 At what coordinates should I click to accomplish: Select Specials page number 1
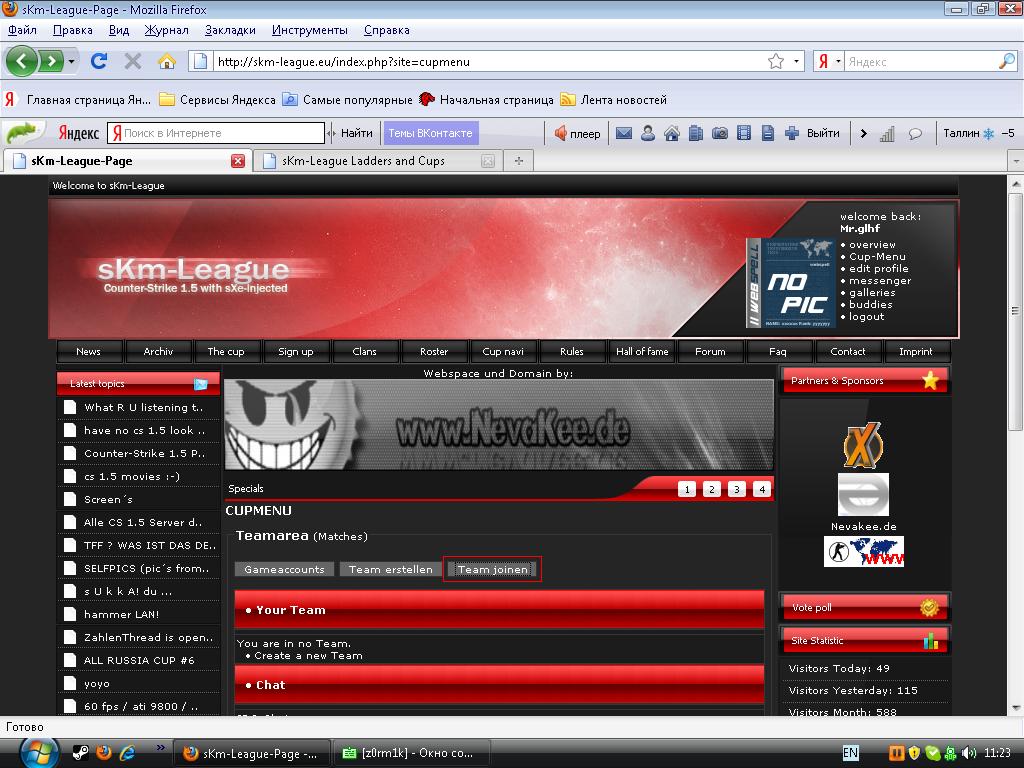[x=686, y=489]
